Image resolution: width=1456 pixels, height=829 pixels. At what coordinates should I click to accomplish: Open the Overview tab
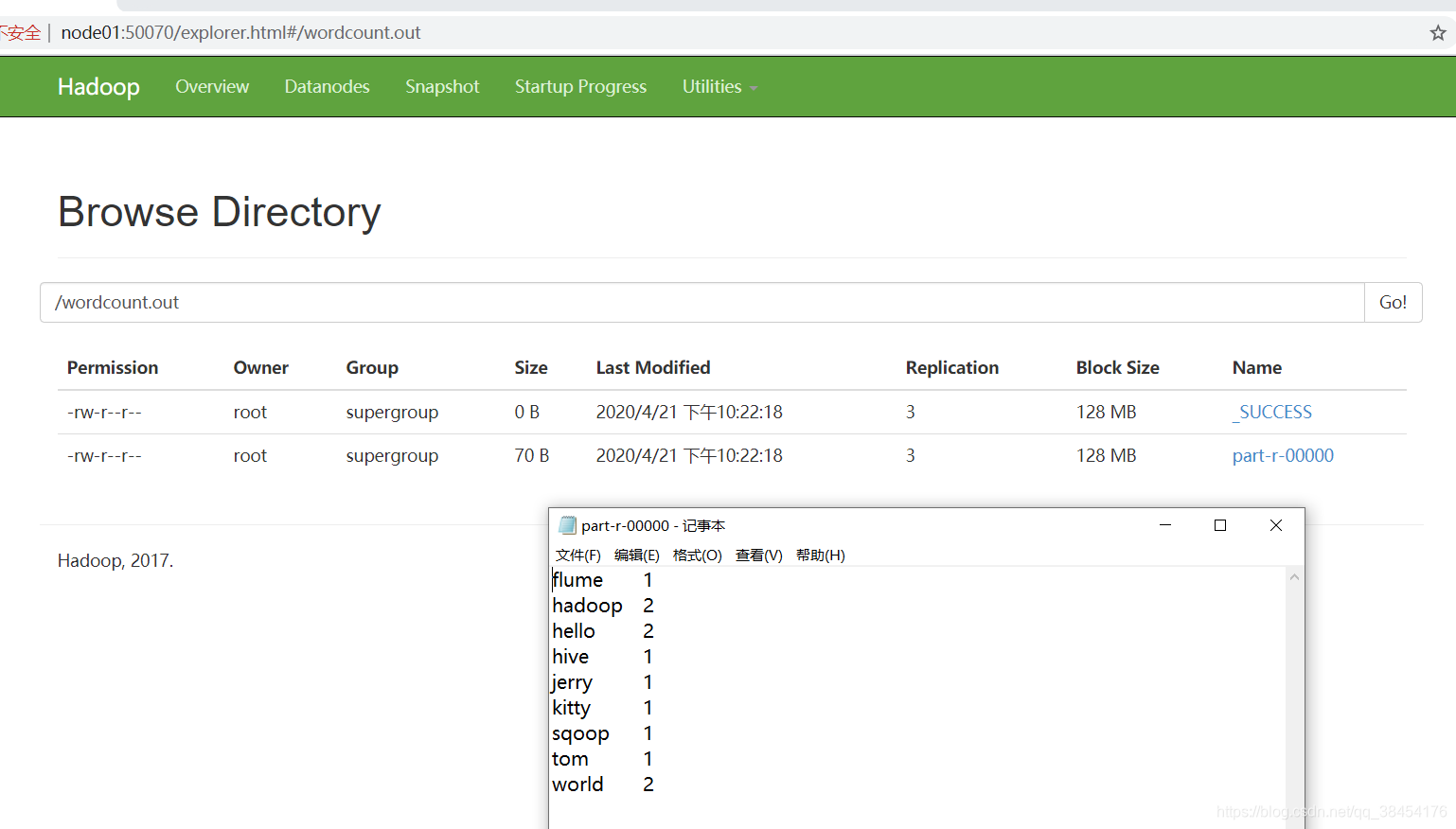point(212,86)
